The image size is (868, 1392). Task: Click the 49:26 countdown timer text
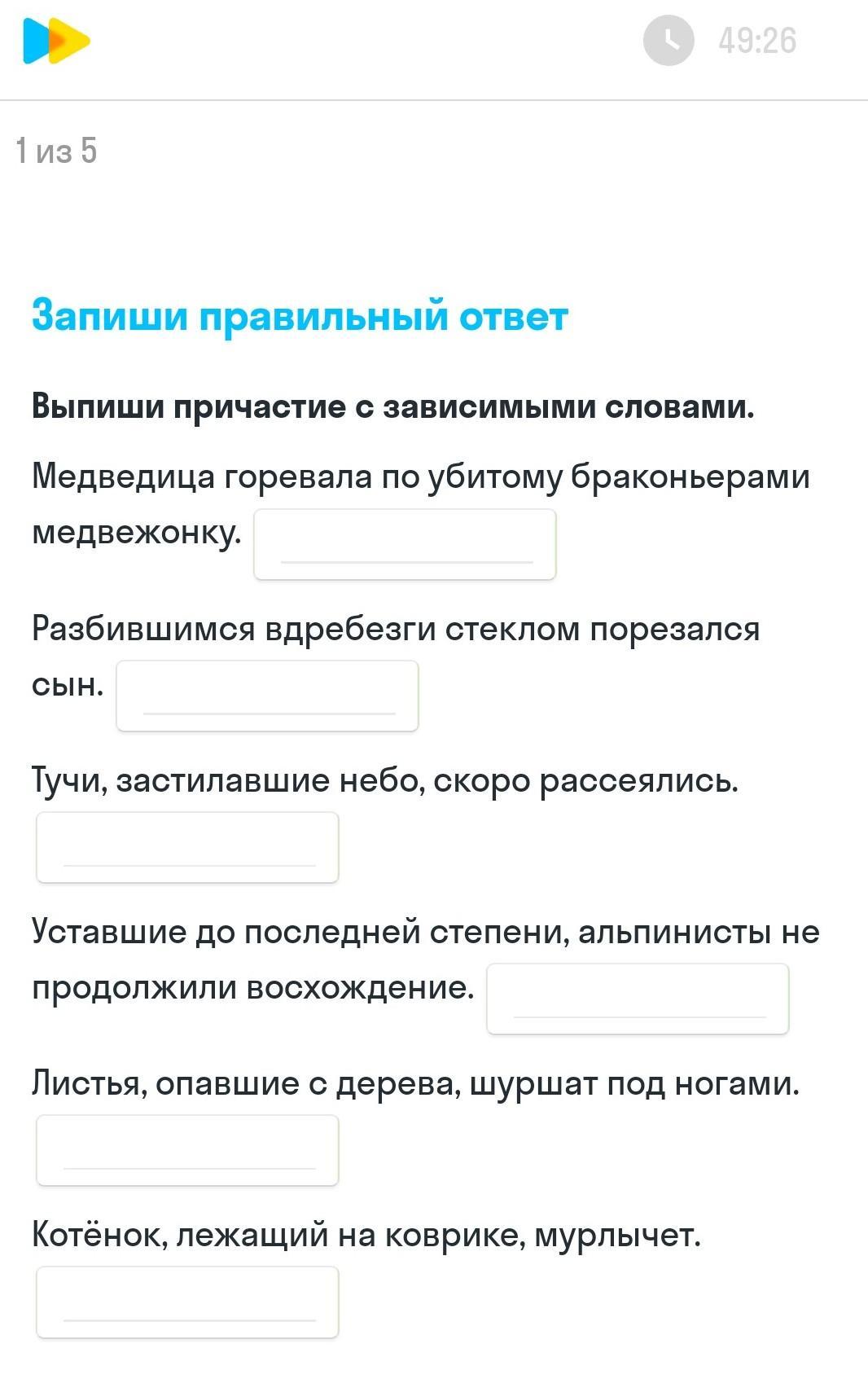click(757, 41)
